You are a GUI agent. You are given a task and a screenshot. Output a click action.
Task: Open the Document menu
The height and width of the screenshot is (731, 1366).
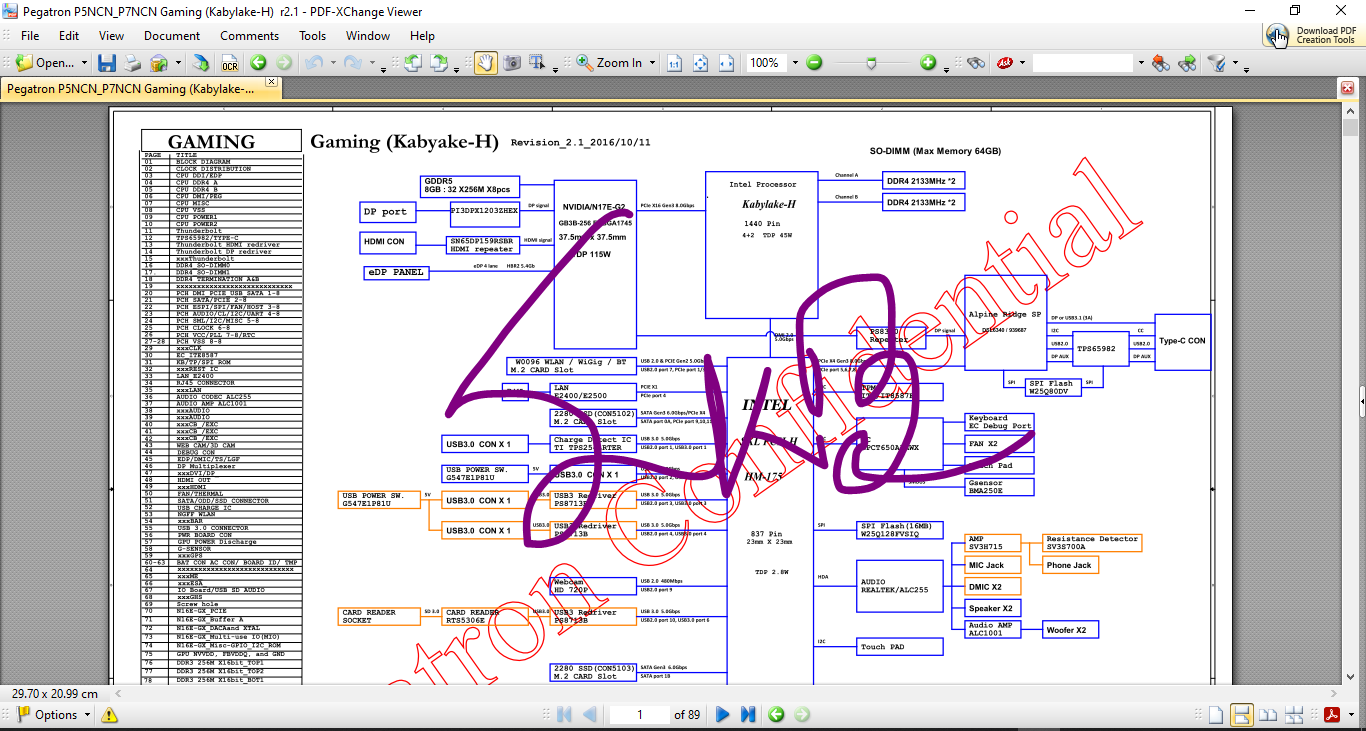(x=172, y=35)
